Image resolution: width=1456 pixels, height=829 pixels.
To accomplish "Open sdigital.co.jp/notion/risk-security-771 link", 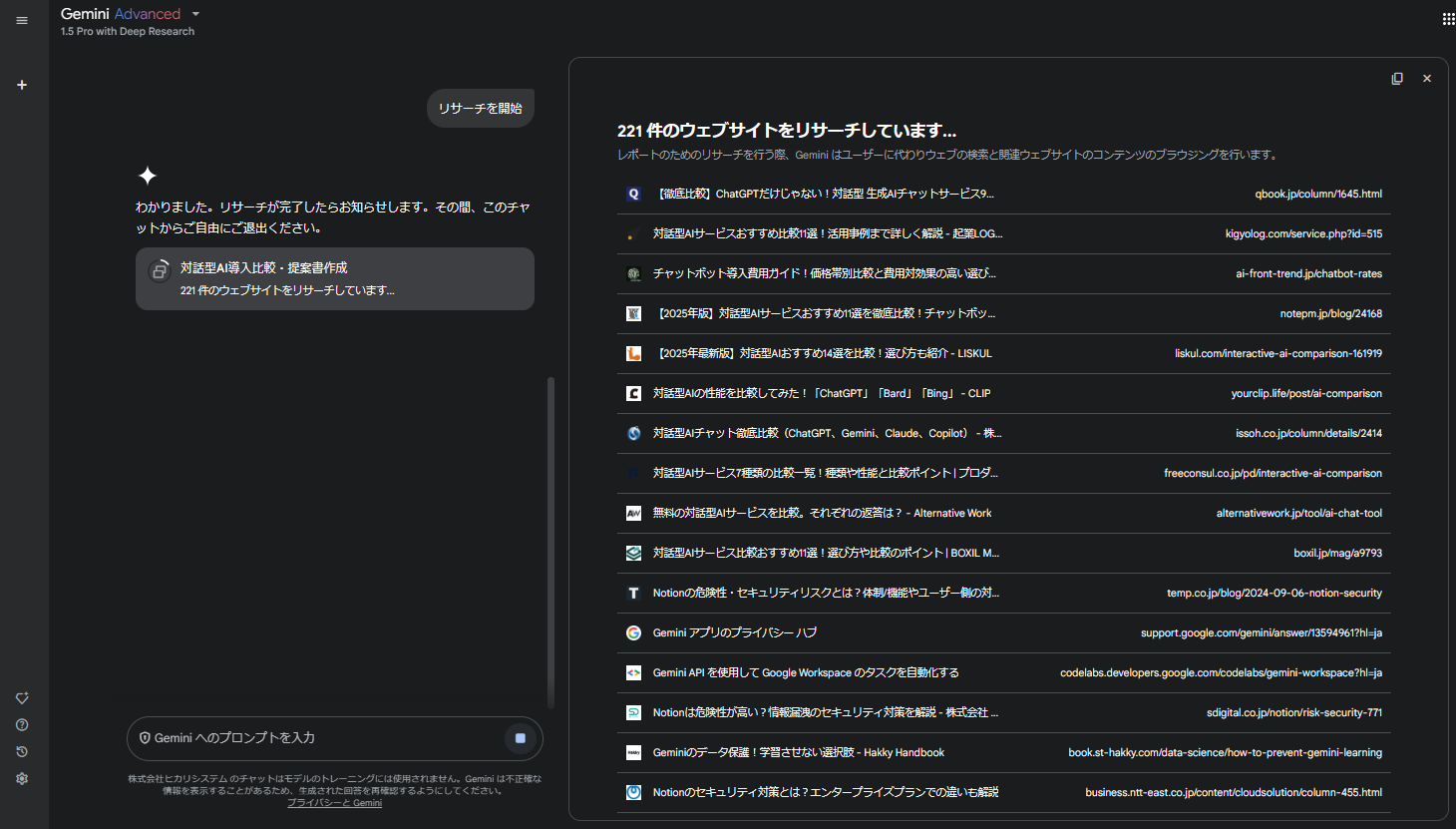I will (x=1294, y=713).
